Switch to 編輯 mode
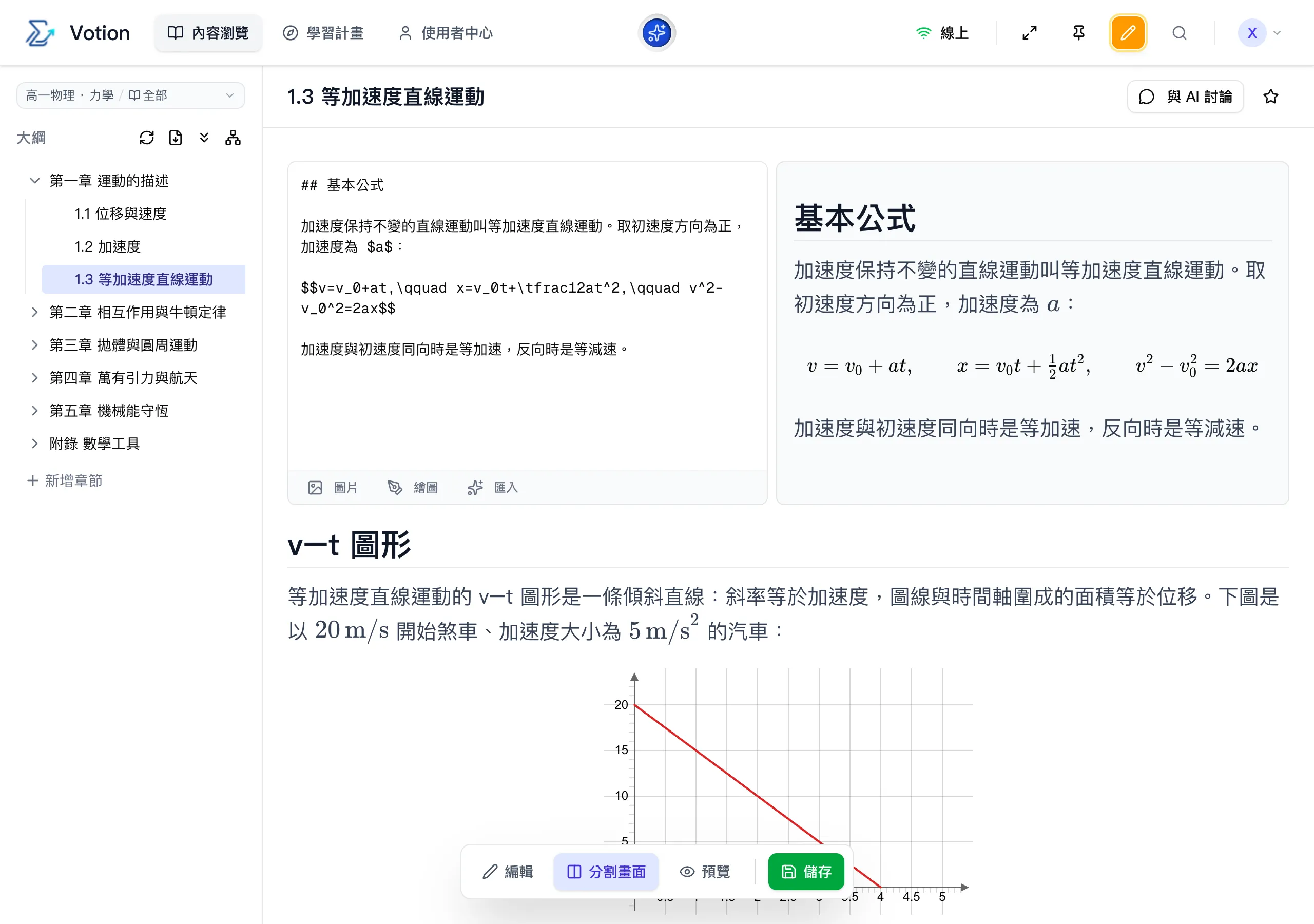This screenshot has height=924, width=1314. [x=508, y=871]
